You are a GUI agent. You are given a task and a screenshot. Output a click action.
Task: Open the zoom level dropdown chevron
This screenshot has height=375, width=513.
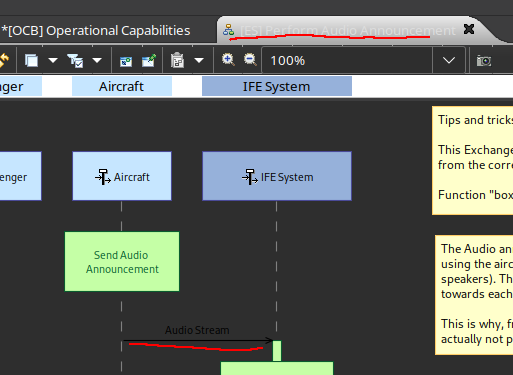tap(449, 60)
